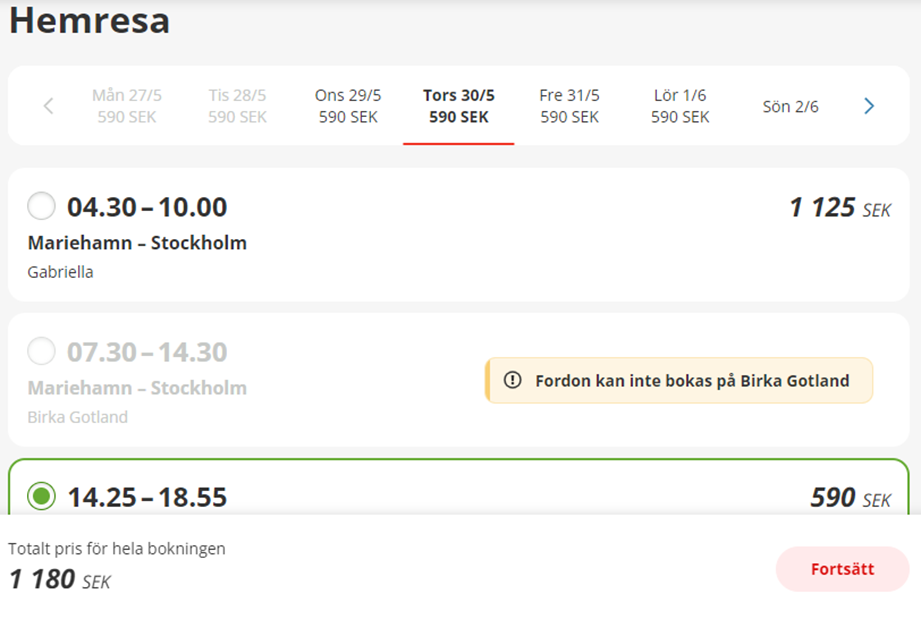
Task: Click the previous dates left arrow
Action: click(x=48, y=106)
